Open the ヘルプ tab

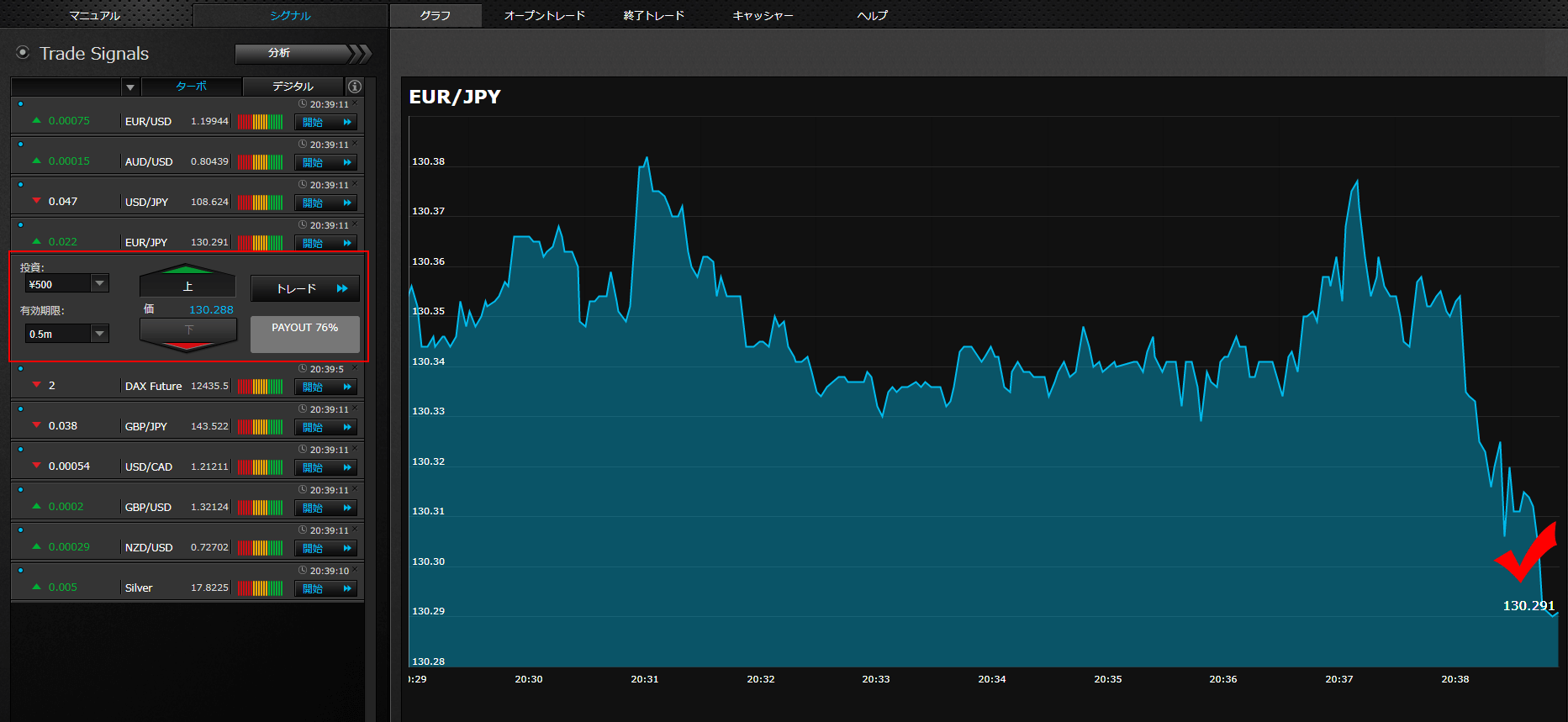(872, 15)
